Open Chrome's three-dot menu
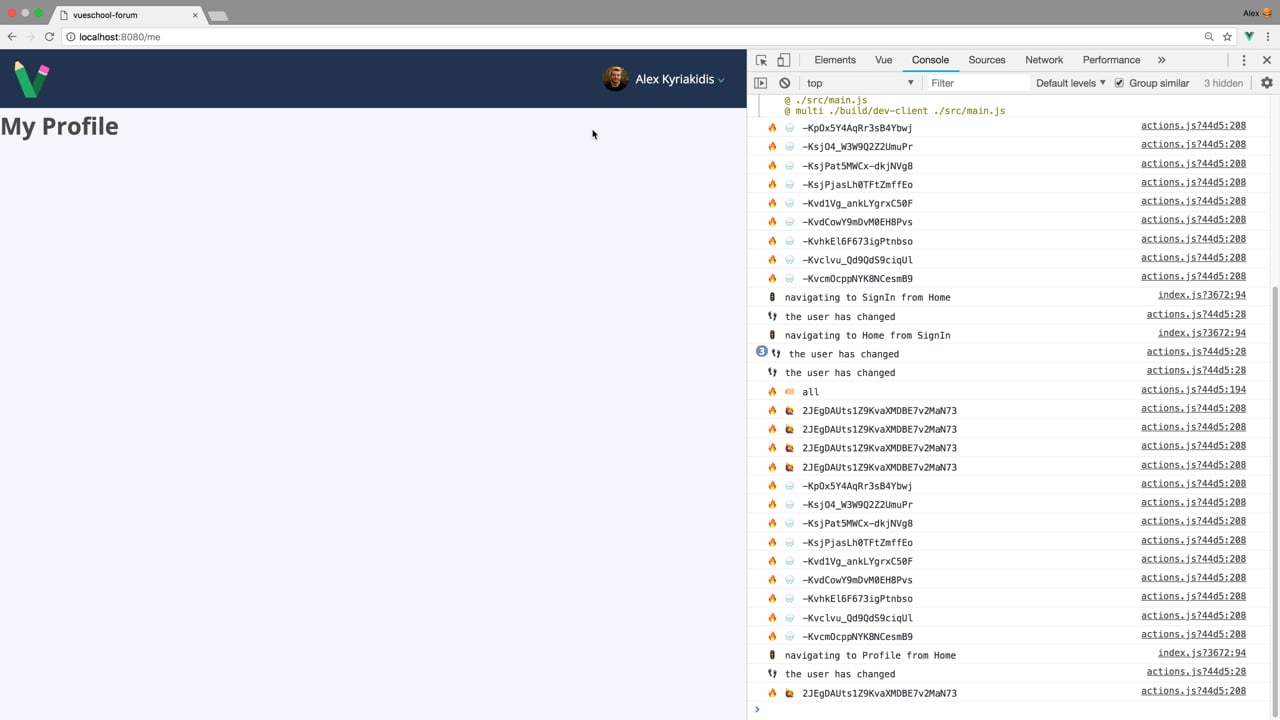 tap(1267, 37)
